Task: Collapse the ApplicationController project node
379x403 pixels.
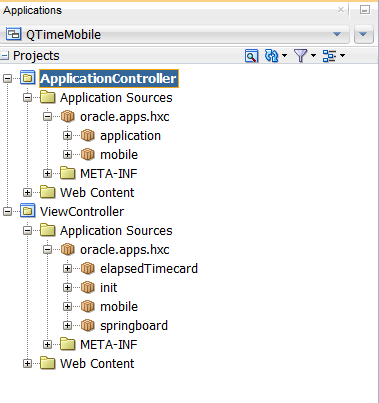Action: tap(7, 79)
